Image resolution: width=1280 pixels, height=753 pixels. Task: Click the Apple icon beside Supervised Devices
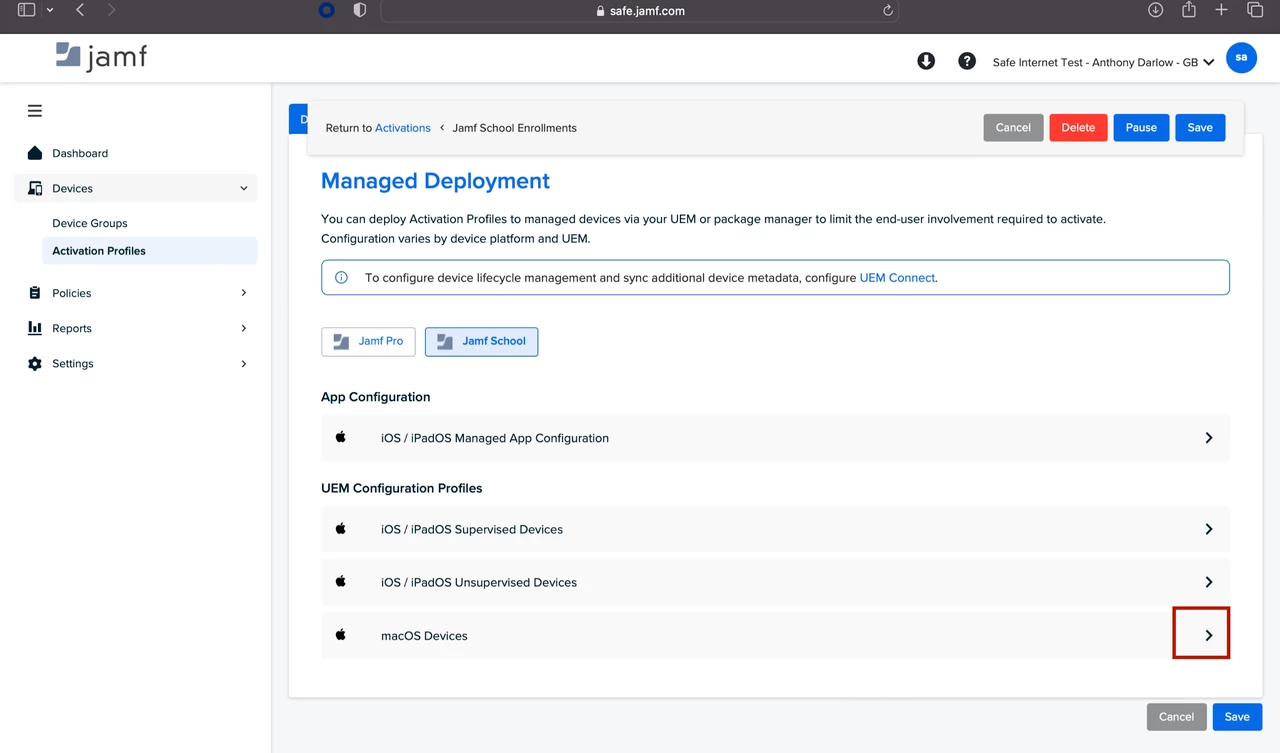click(x=341, y=528)
